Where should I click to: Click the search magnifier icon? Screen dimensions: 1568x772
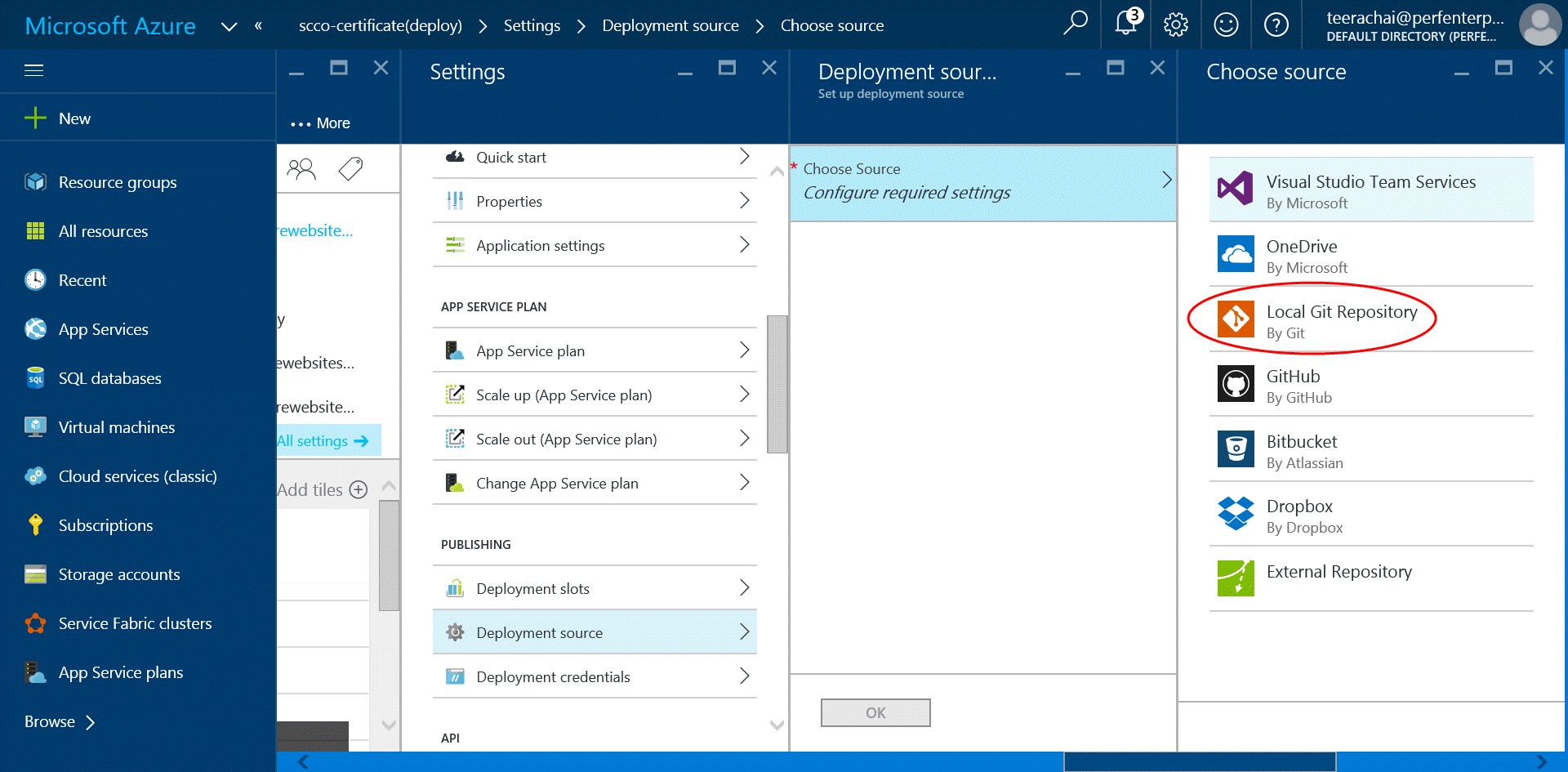(1076, 23)
